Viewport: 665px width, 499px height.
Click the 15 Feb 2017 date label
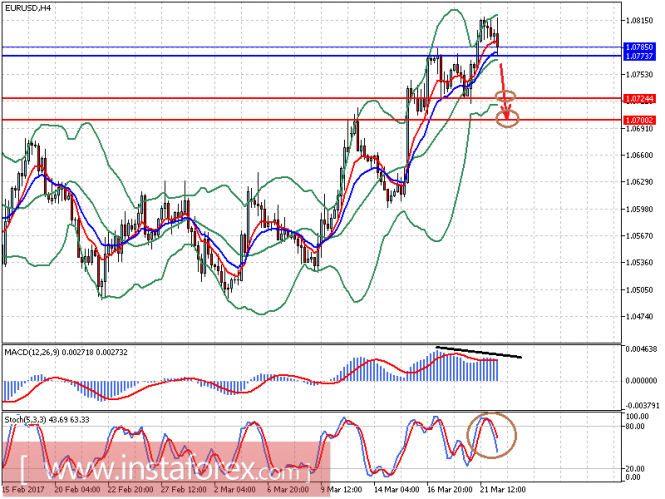22,490
